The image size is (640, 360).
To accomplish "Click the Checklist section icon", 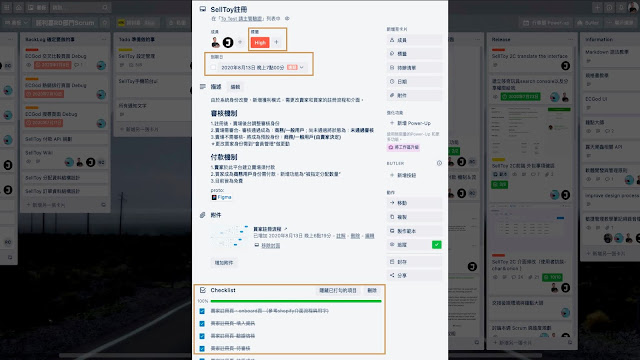I will pos(202,290).
